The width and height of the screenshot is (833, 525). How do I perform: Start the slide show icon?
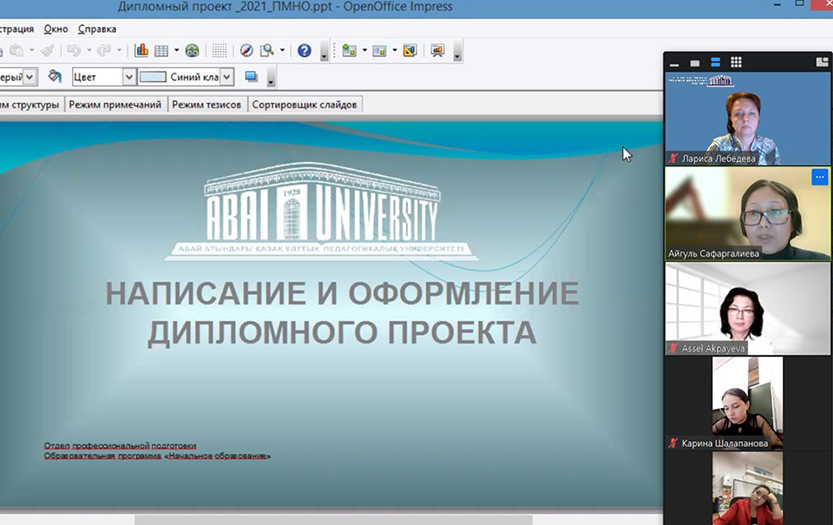click(x=437, y=51)
